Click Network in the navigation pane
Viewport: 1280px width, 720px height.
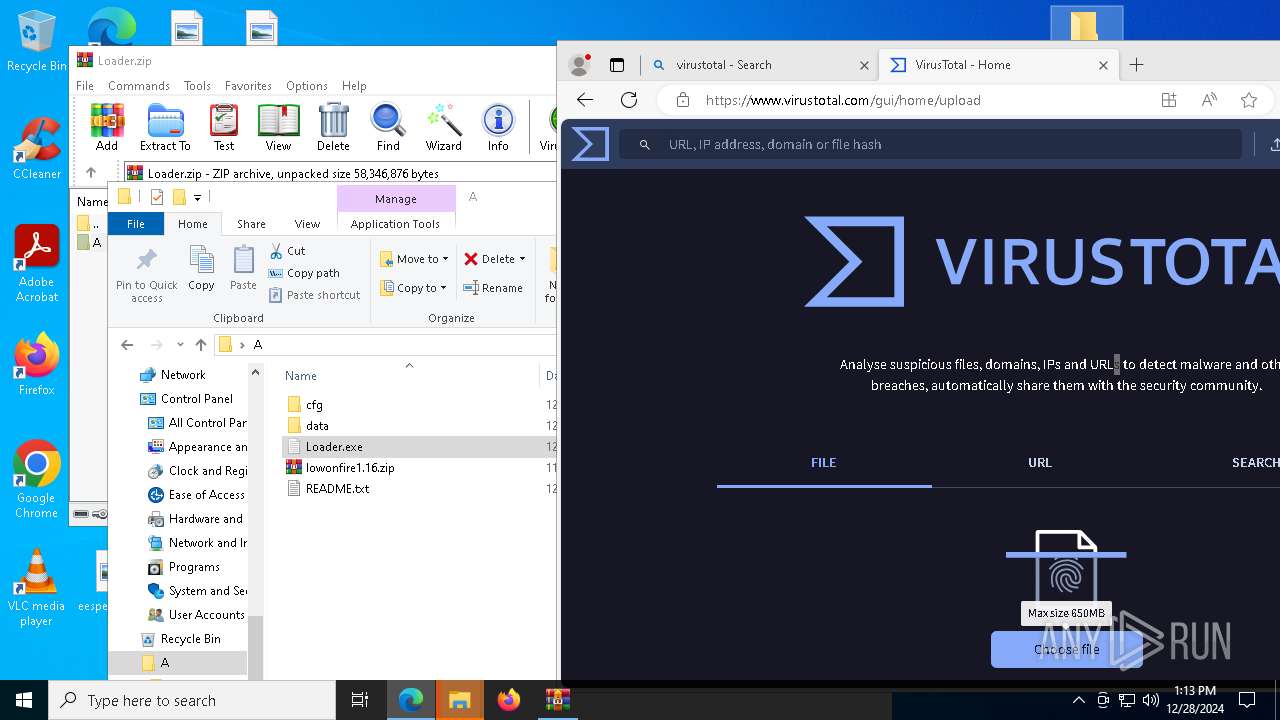183,375
